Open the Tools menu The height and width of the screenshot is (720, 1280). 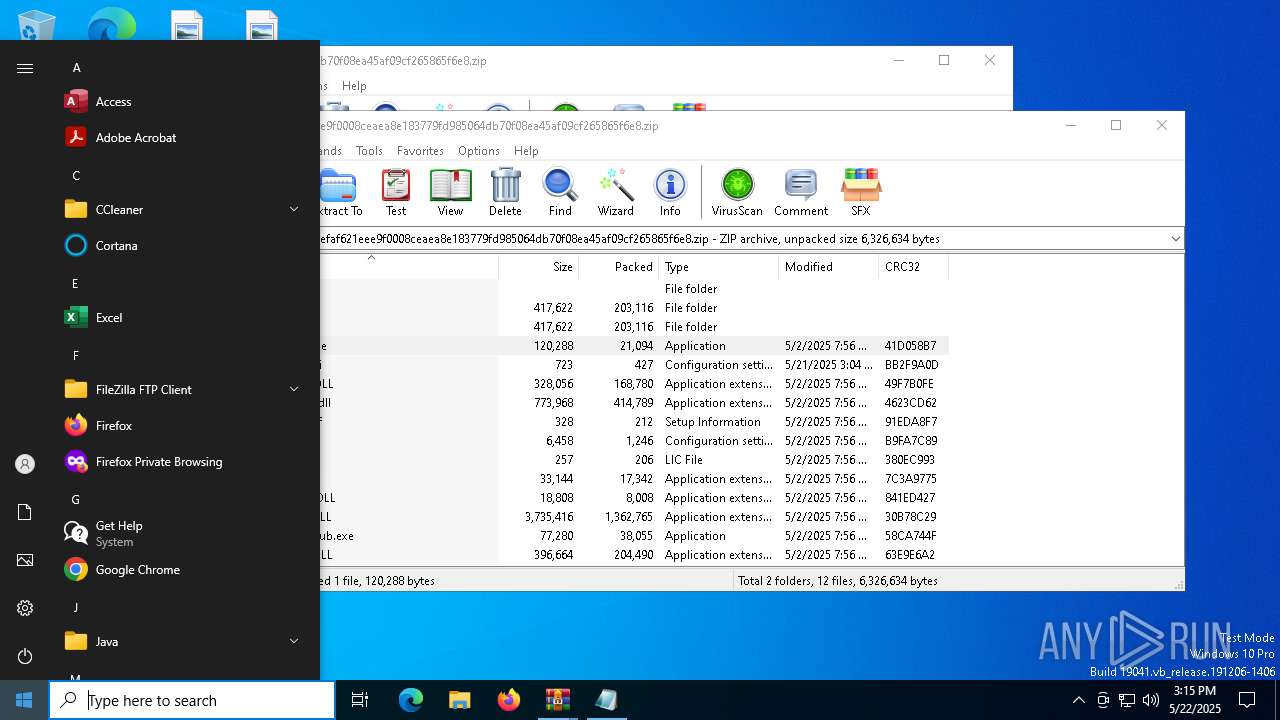pyautogui.click(x=369, y=151)
